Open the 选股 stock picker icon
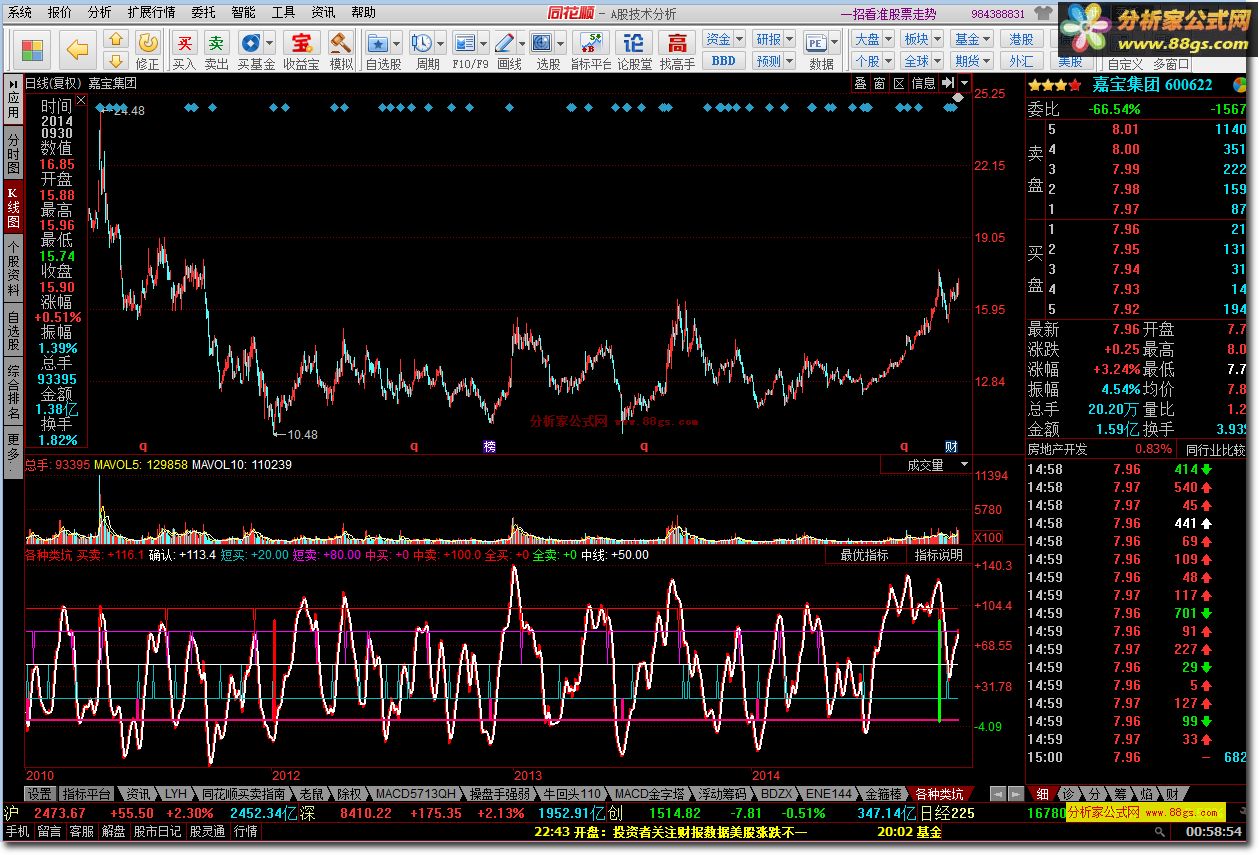 tap(542, 43)
